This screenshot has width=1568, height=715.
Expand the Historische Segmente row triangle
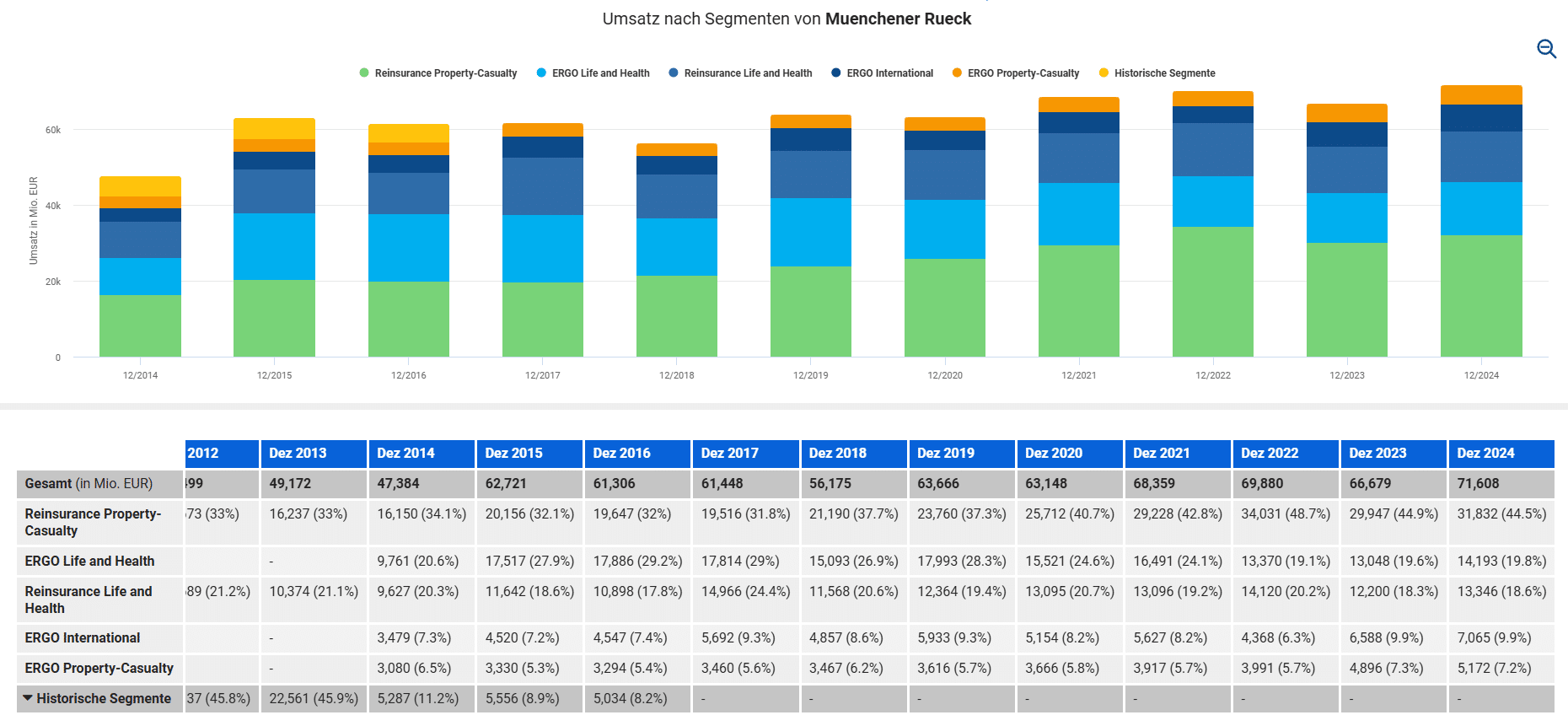tap(28, 698)
